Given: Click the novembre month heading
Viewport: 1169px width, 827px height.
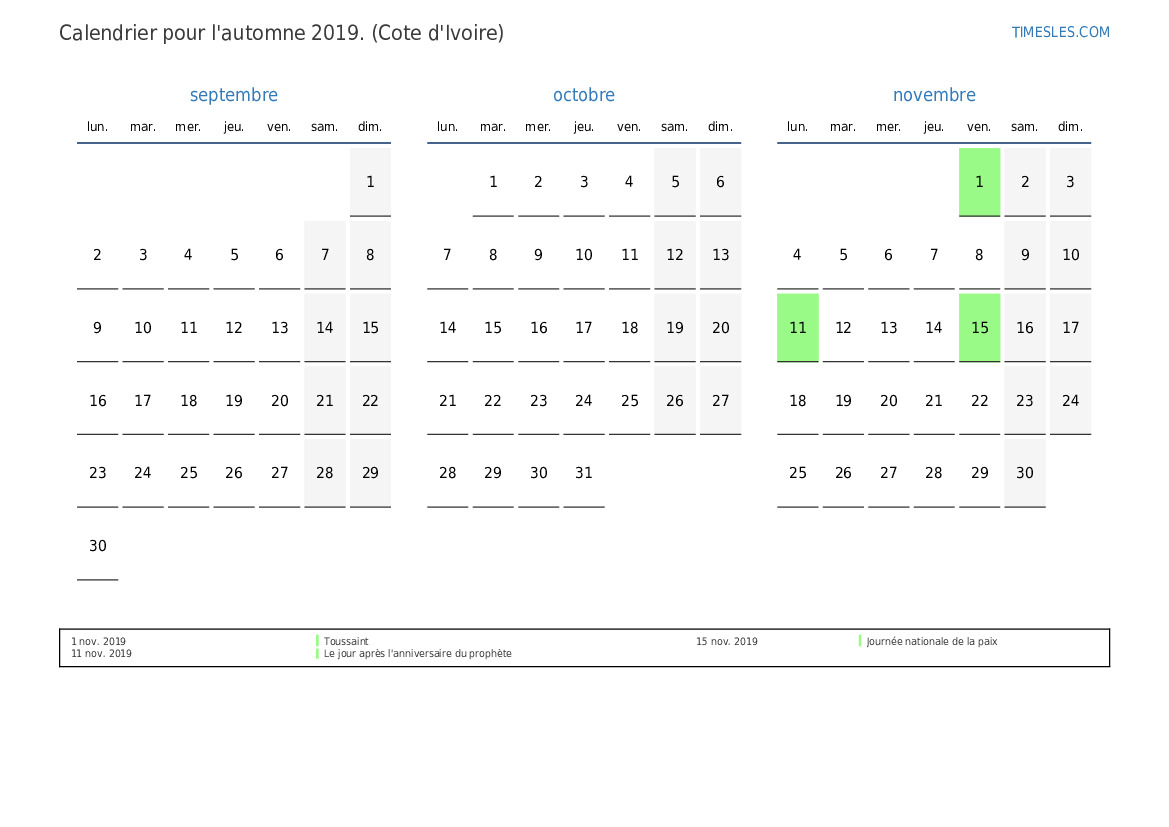Looking at the screenshot, I should click(934, 95).
